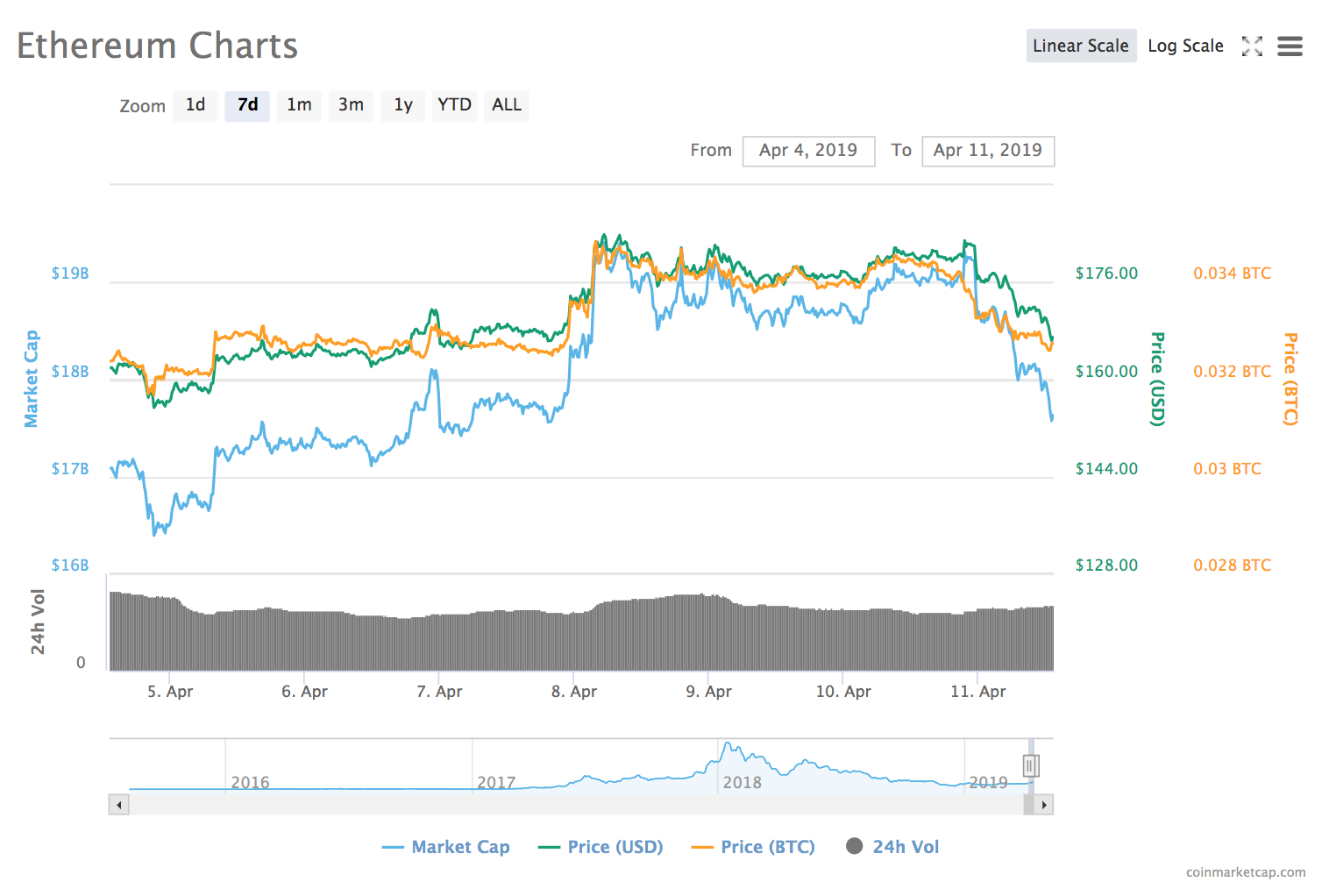This screenshot has height=896, width=1329.
Task: Click the Price (BTC) axis title
Action: pos(1290,379)
